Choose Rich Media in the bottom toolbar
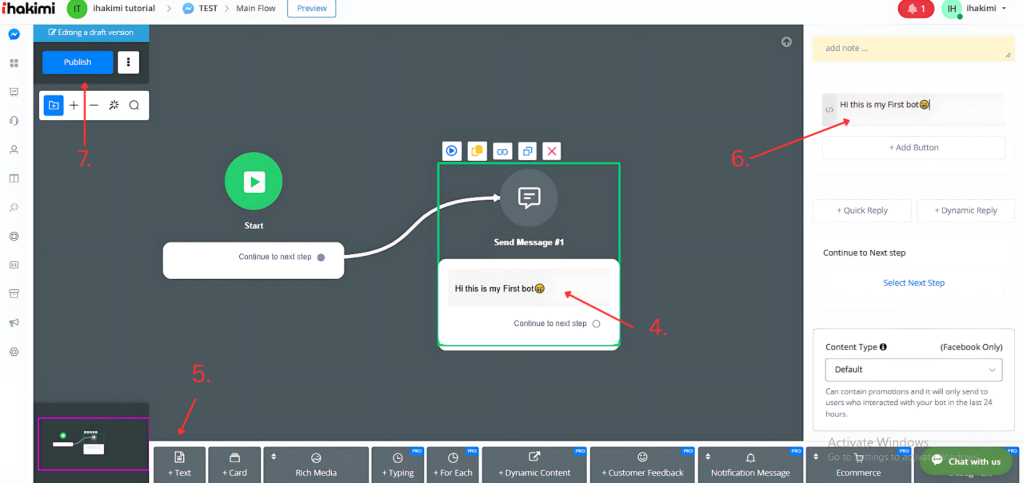This screenshot has height=483, width=1024. click(x=315, y=465)
